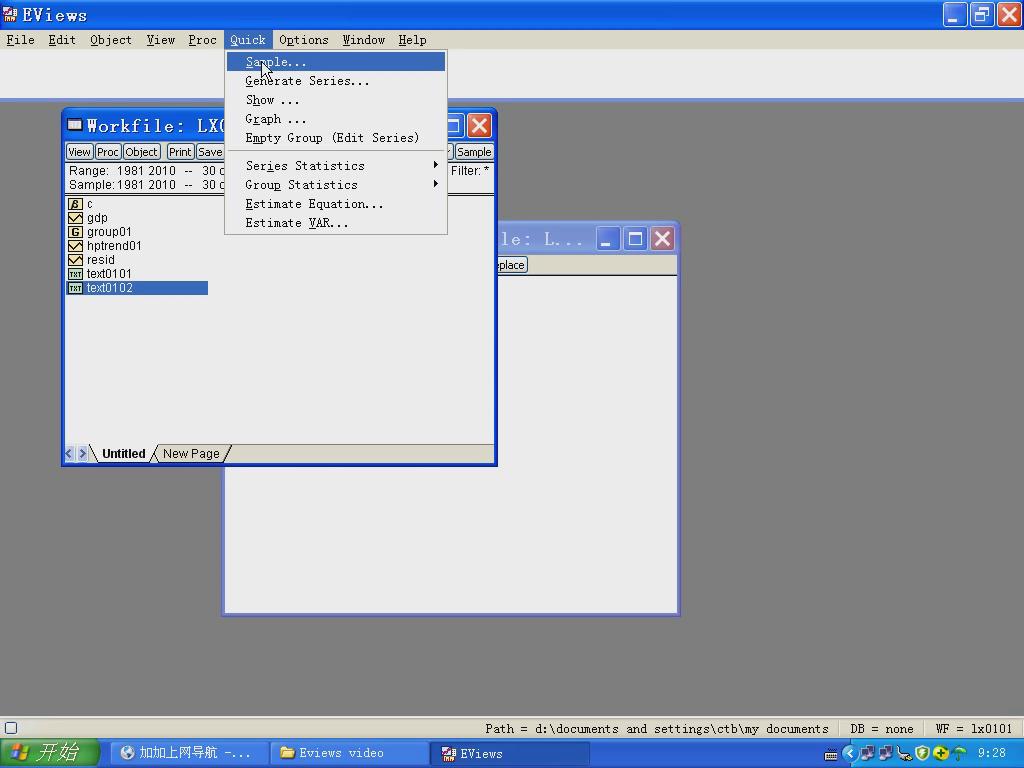Click the Path status bar entry
The height and width of the screenshot is (768, 1024).
tap(656, 729)
